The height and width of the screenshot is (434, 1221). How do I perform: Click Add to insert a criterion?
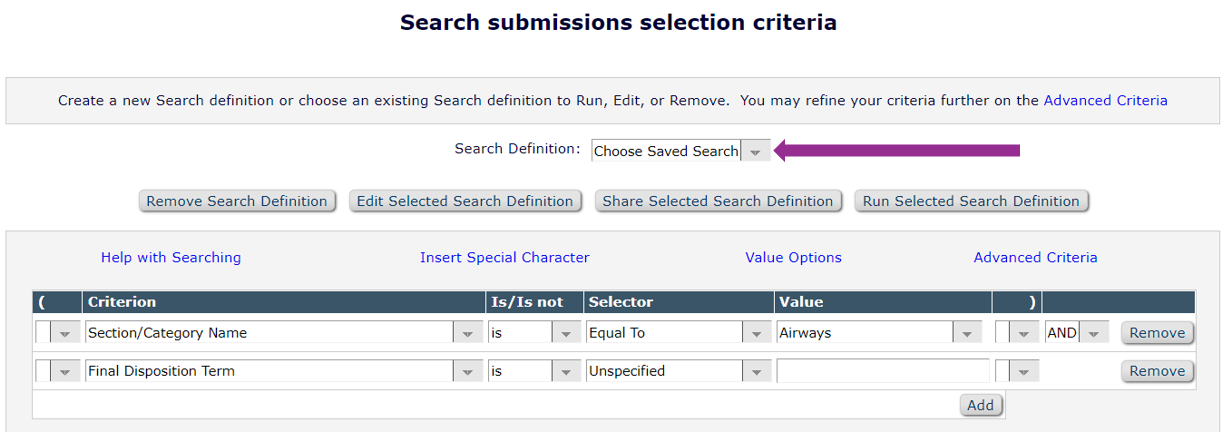pos(981,405)
